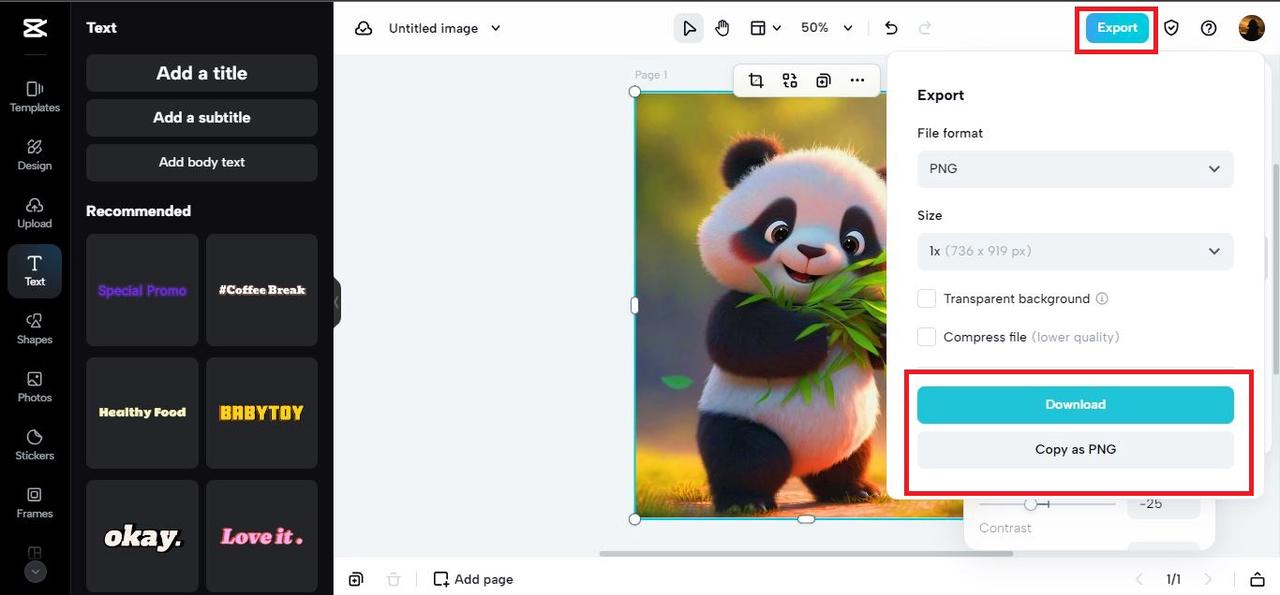The height and width of the screenshot is (595, 1280).
Task: Select the hand pan tool
Action: click(722, 28)
